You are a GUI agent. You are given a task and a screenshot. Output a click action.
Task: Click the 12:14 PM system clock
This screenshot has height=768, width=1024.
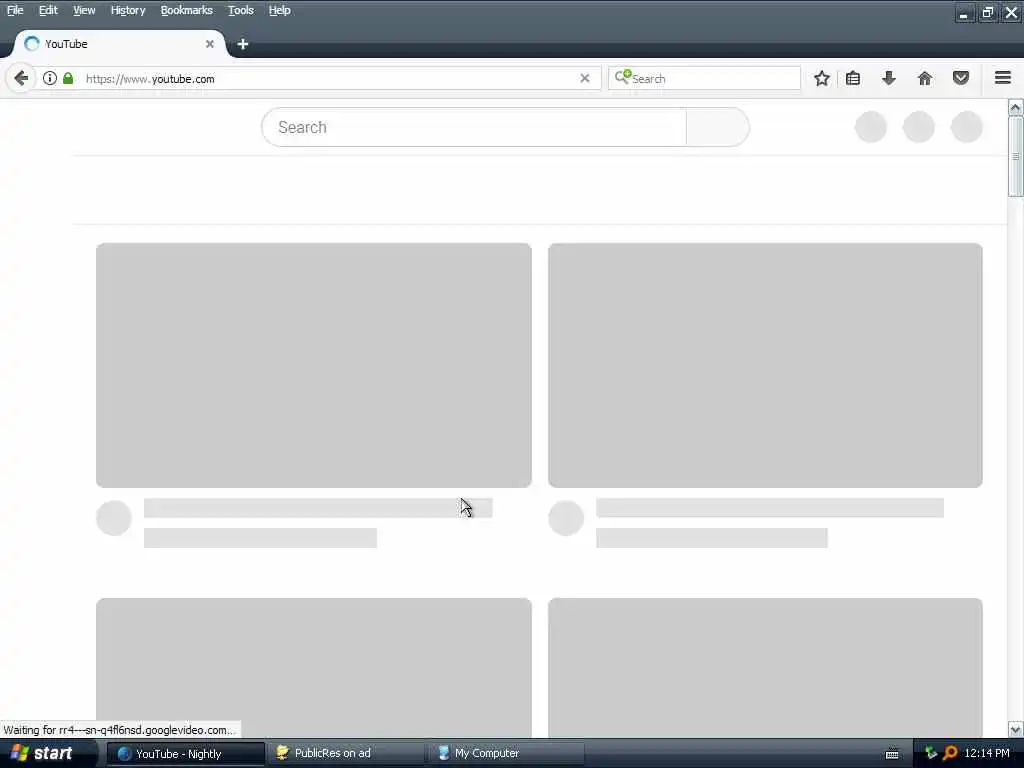pos(987,753)
